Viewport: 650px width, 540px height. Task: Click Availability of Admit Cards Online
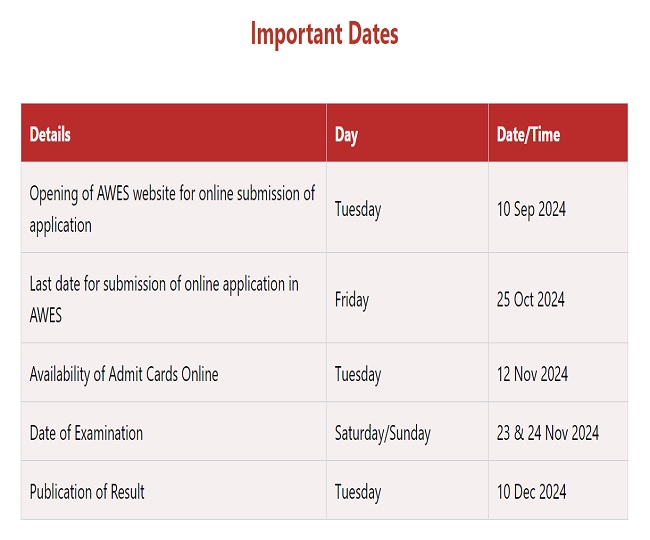coord(124,374)
